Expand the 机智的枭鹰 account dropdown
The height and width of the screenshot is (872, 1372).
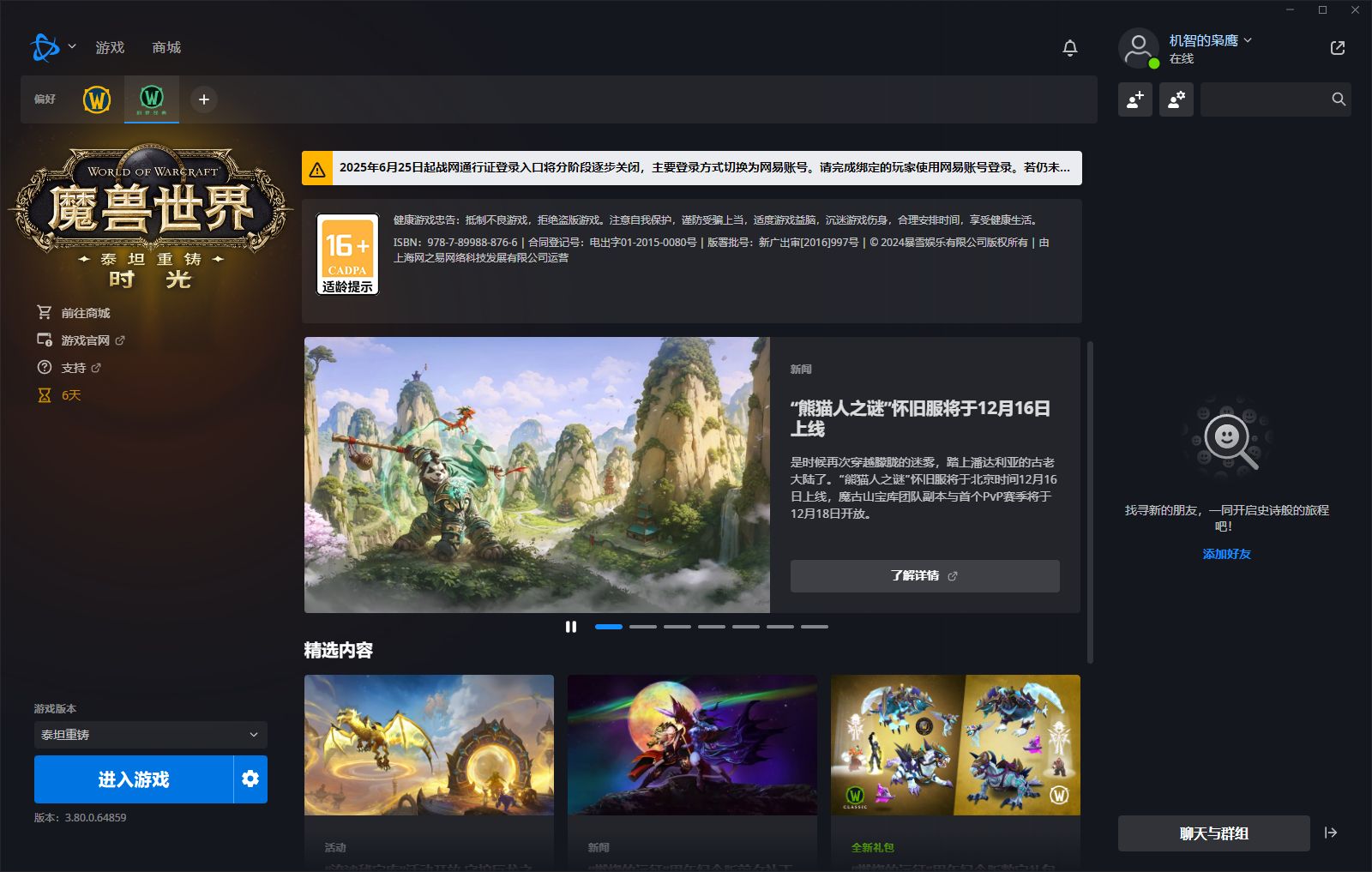pos(1210,40)
